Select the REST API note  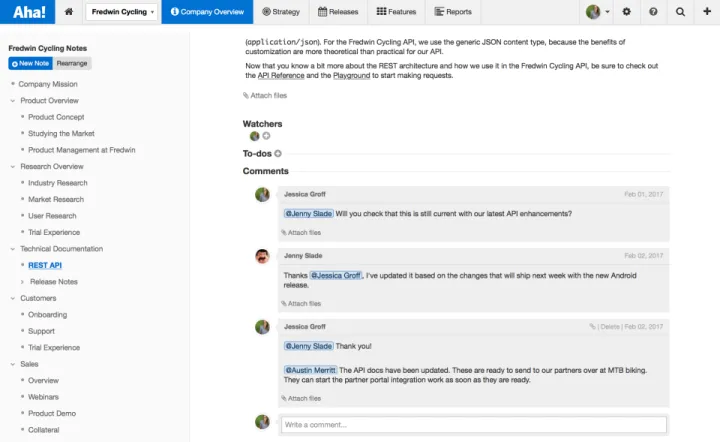point(45,265)
